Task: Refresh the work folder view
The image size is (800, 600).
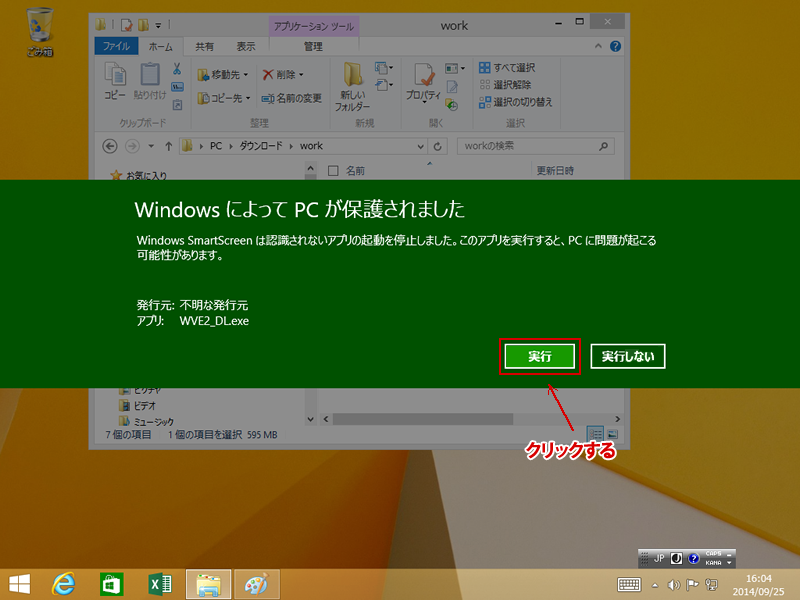Action: tap(437, 146)
